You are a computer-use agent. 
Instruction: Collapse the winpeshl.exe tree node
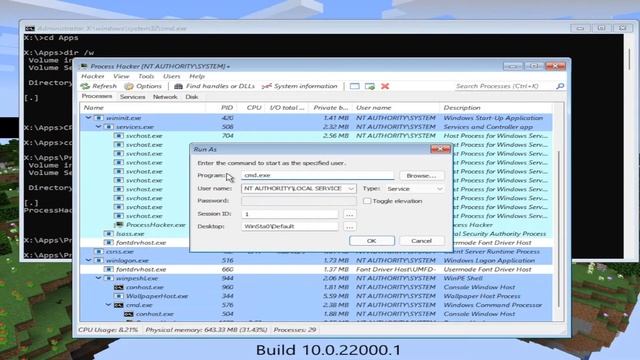(x=98, y=278)
